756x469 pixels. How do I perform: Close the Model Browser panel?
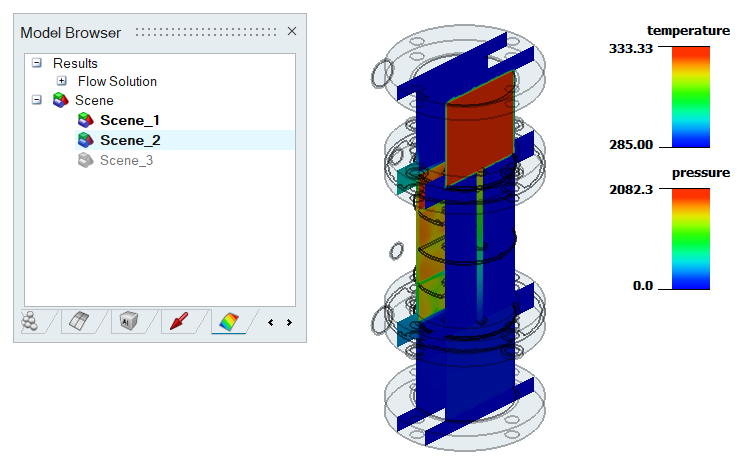click(x=292, y=31)
